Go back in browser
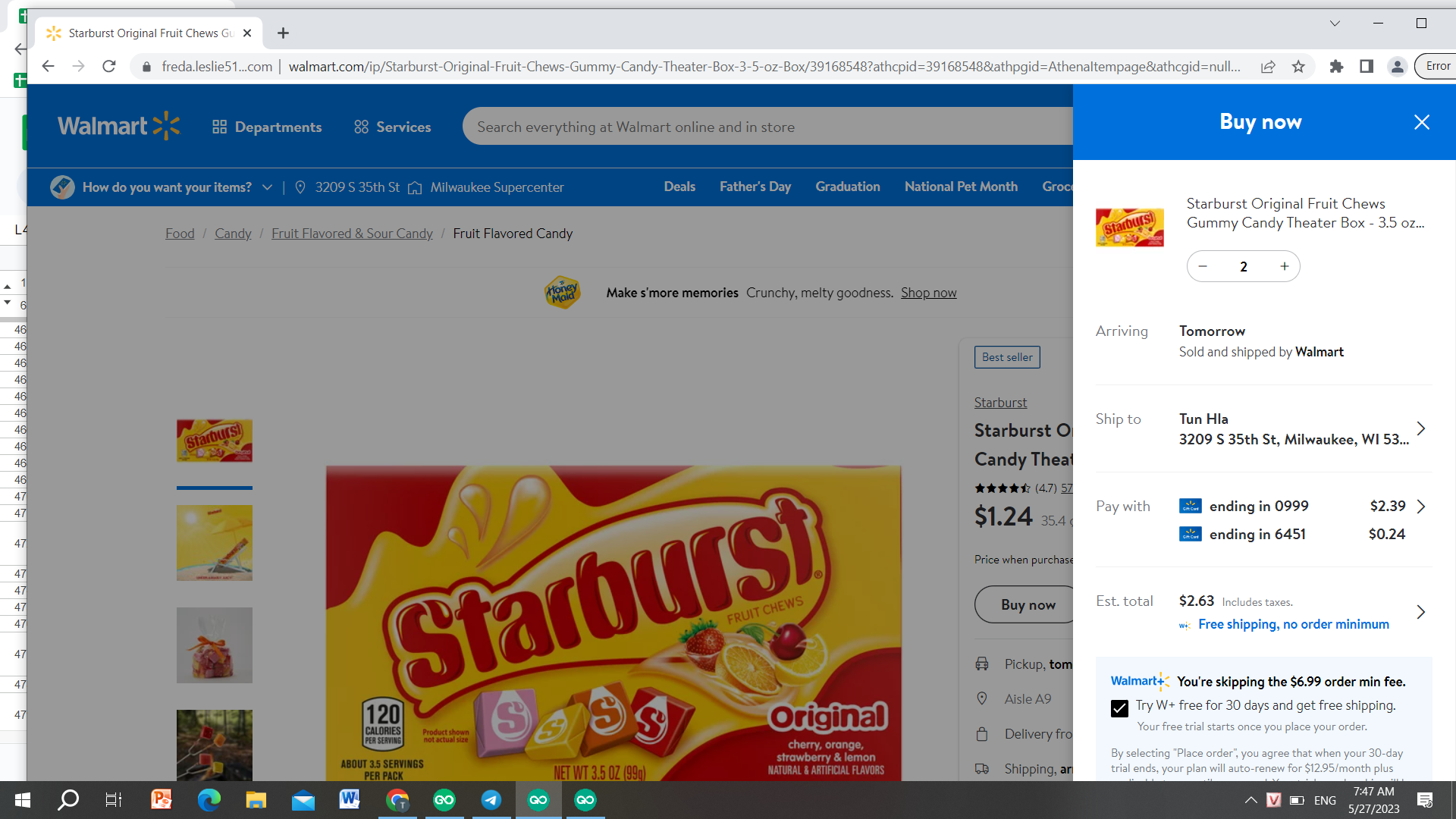The height and width of the screenshot is (819, 1456). click(x=48, y=67)
